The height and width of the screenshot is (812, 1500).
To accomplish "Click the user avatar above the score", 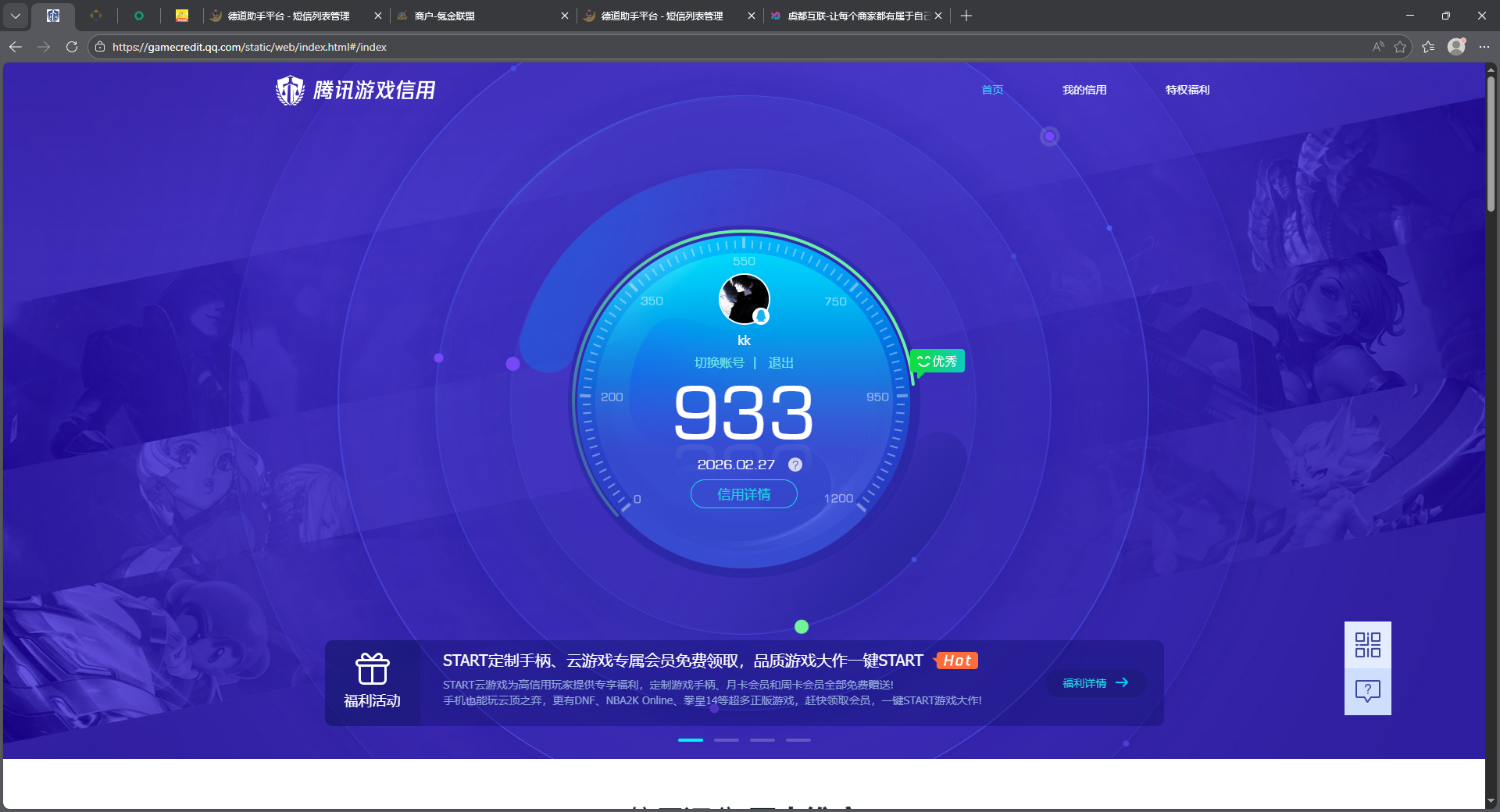I will [743, 299].
